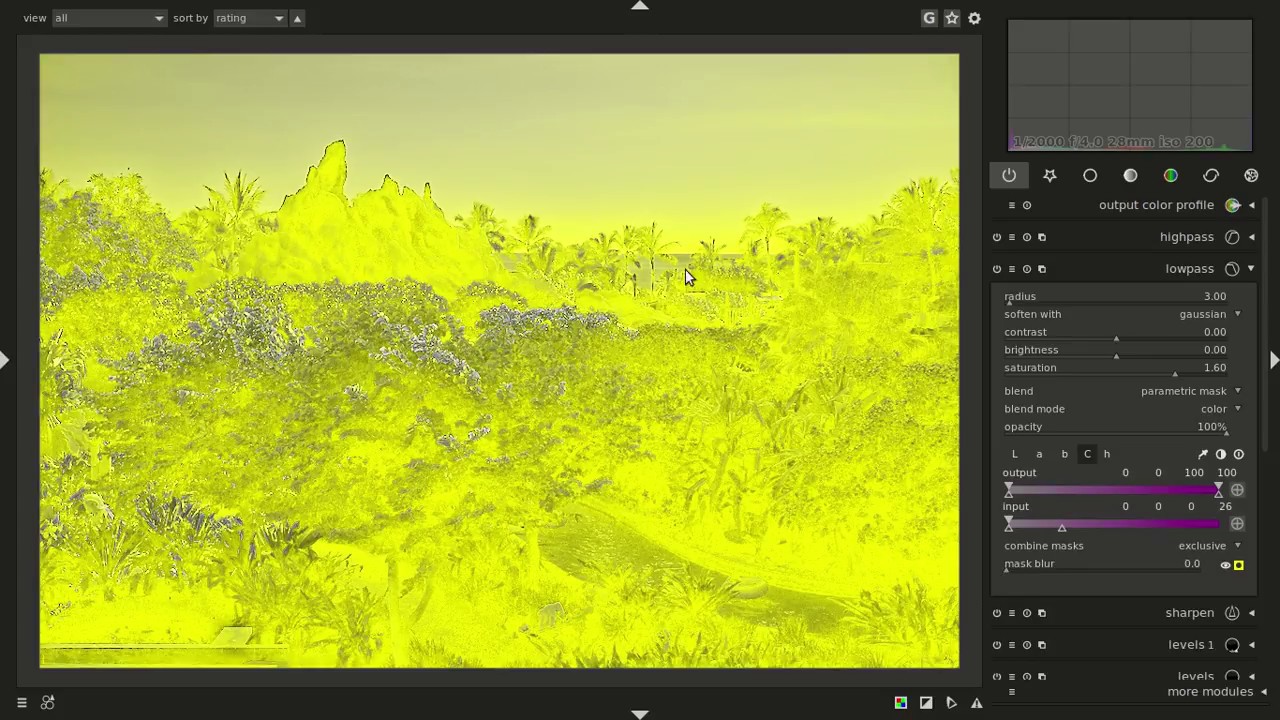Pick input range with crosshair picker
This screenshot has height=720, width=1280.
pos(1237,524)
